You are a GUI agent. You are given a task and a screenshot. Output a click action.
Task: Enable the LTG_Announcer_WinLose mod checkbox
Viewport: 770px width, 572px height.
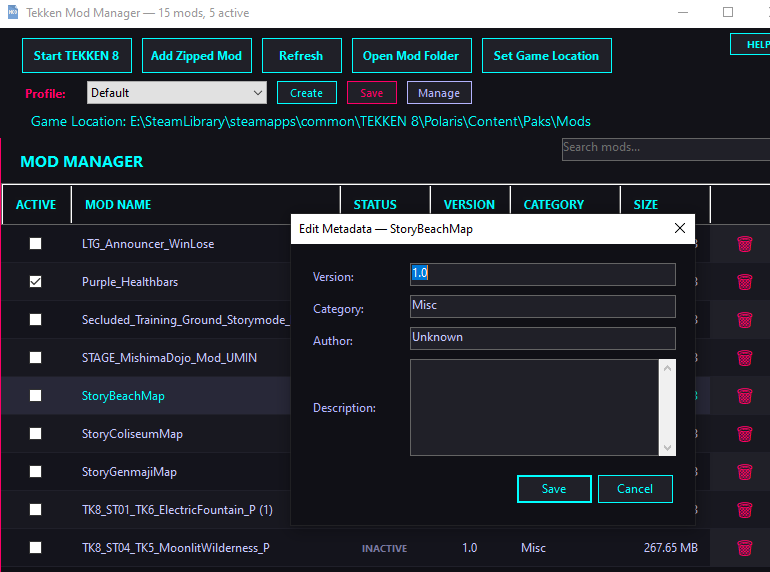click(x=35, y=244)
